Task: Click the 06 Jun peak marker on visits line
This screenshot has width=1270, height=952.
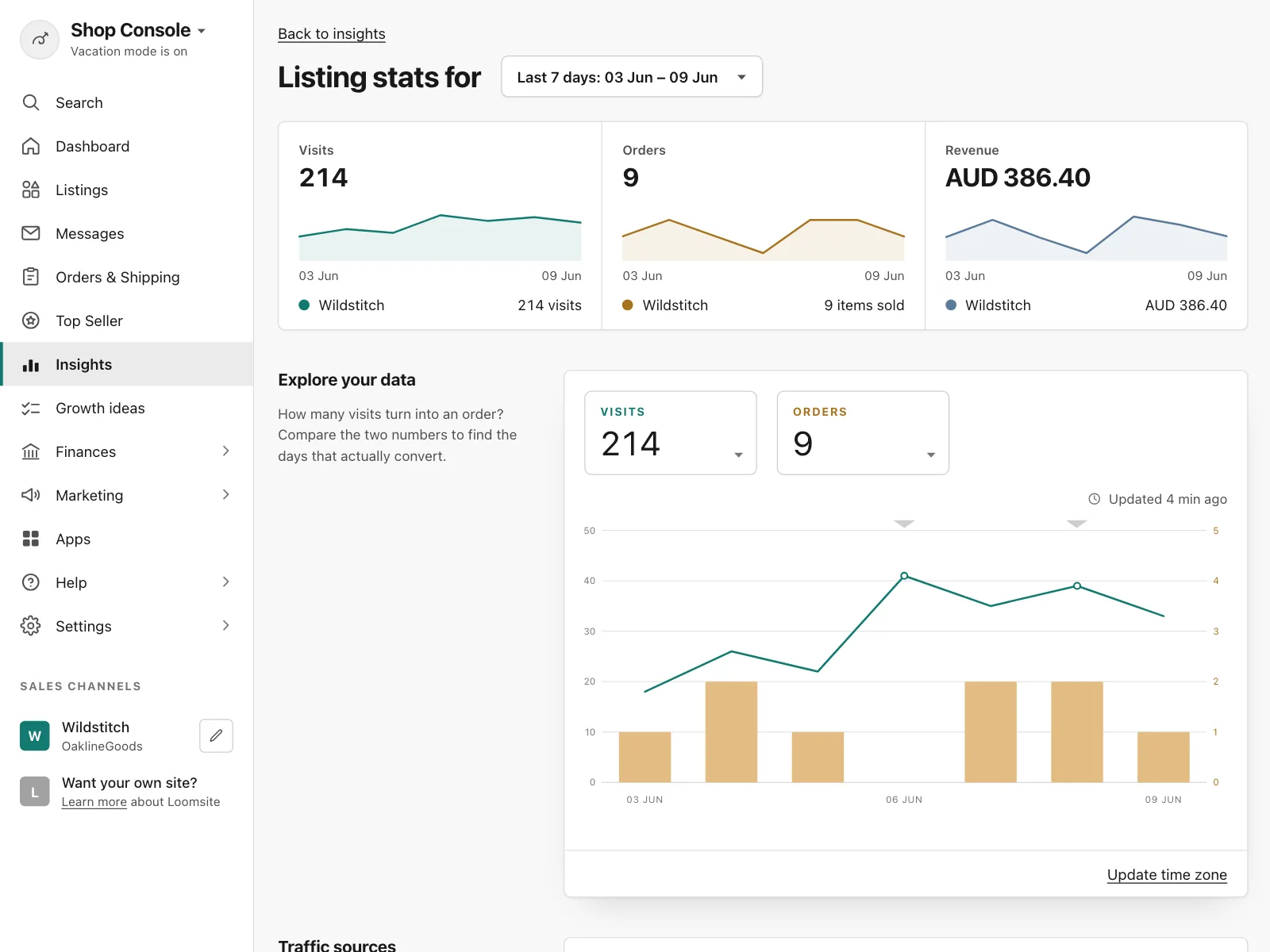Action: pyautogui.click(x=904, y=576)
